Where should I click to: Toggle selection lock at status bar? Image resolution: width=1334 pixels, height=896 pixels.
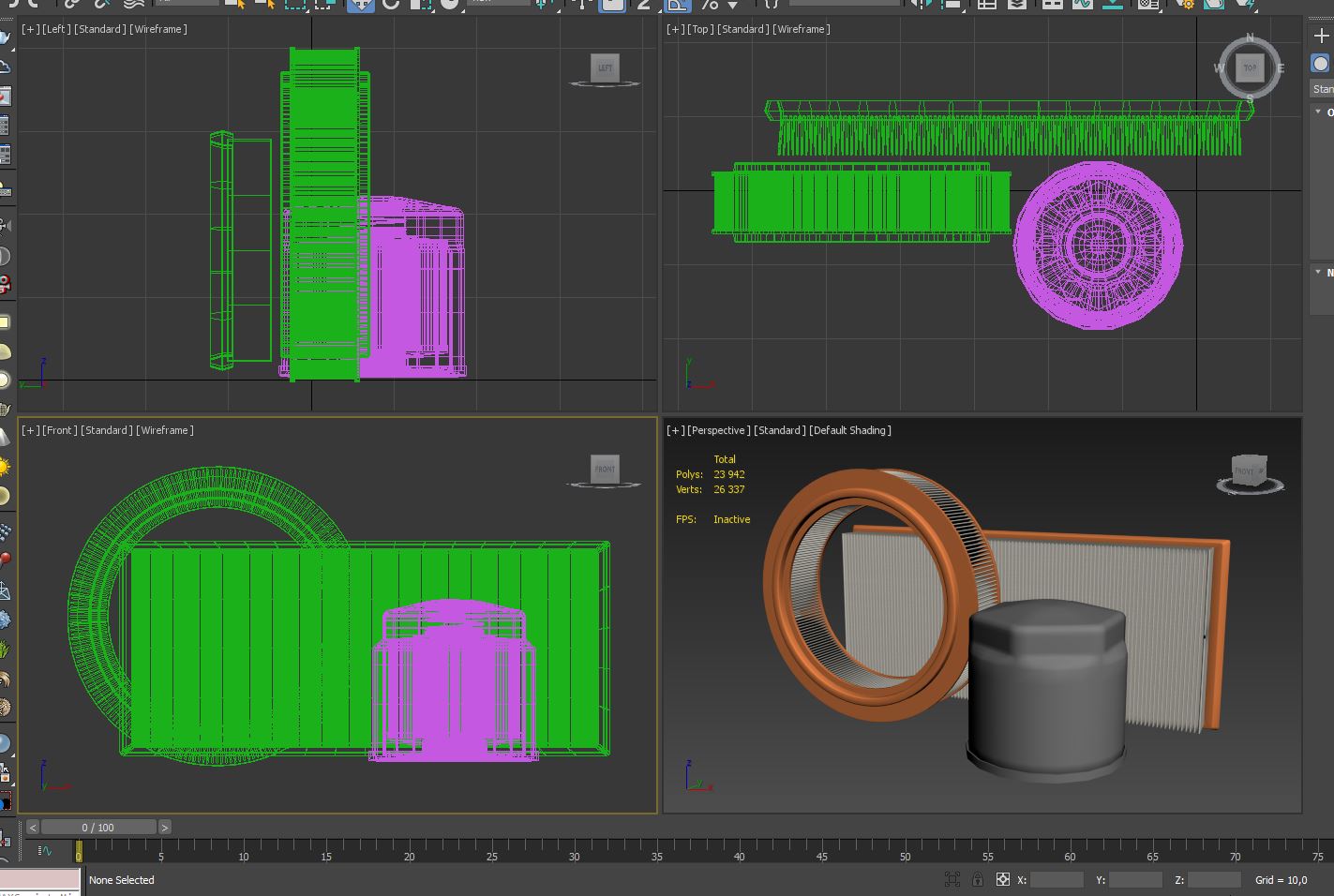(978, 879)
